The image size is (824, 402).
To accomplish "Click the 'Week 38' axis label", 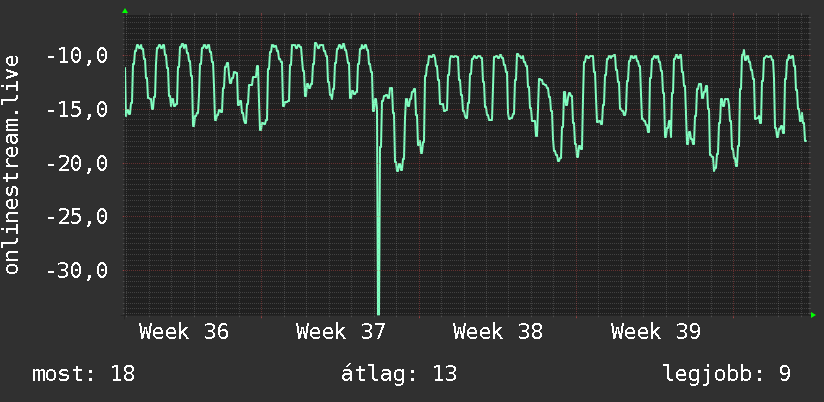I will (x=498, y=332).
